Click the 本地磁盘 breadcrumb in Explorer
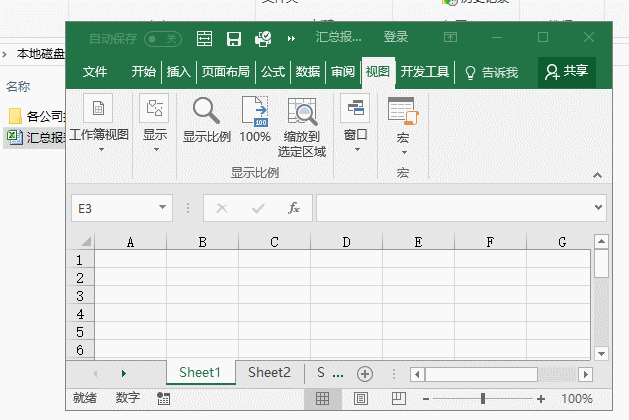Viewport: 629px width, 420px height. click(x=41, y=53)
